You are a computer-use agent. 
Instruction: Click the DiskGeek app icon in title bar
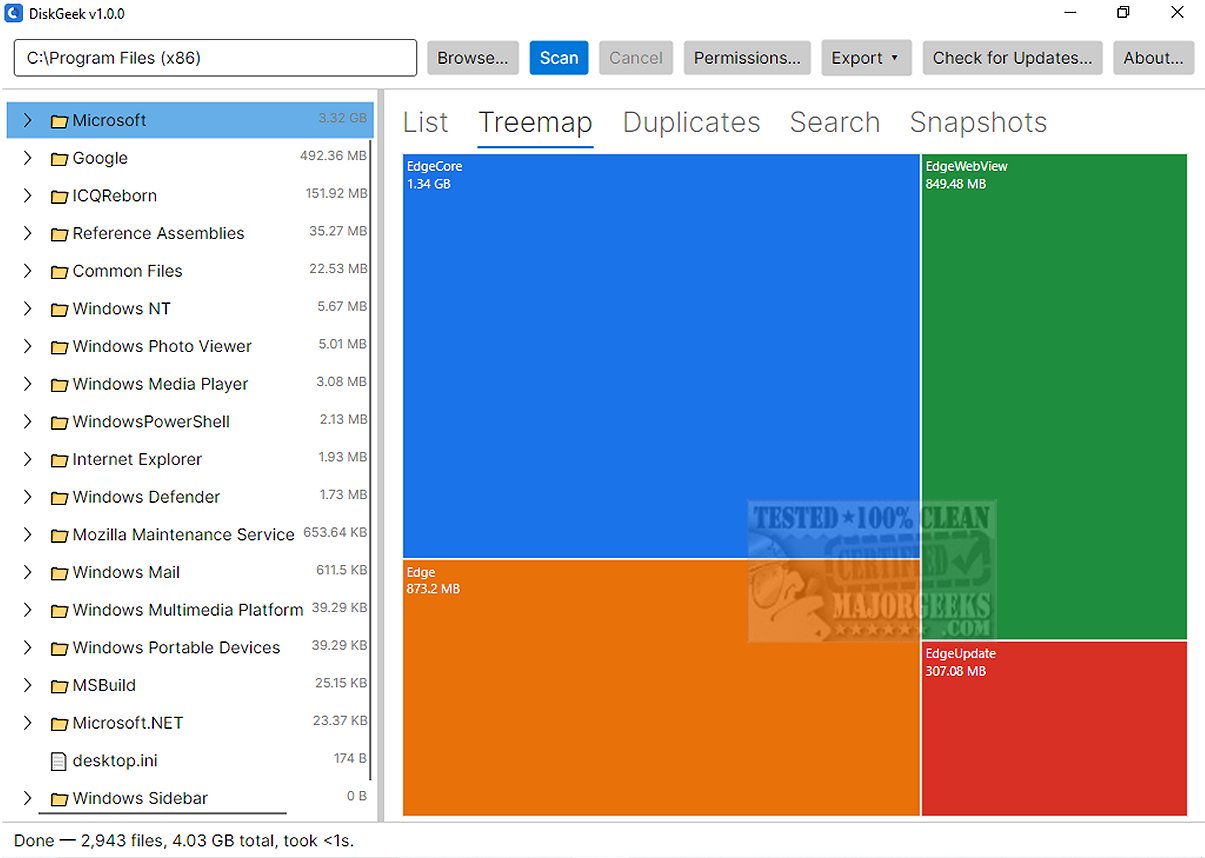14,14
